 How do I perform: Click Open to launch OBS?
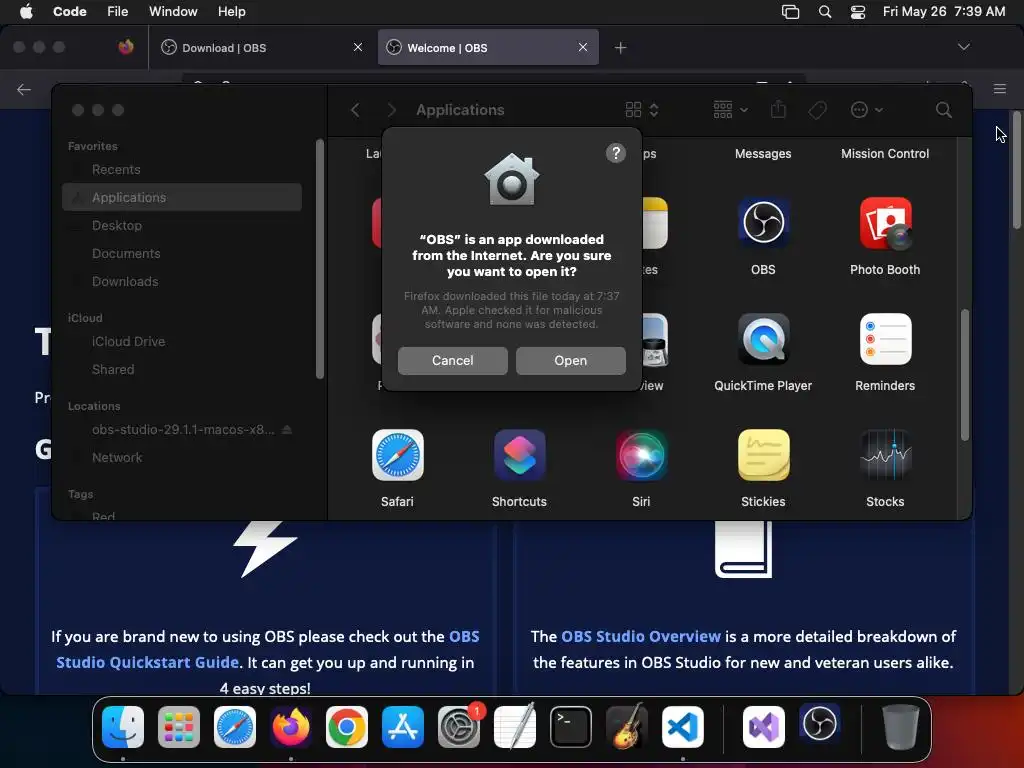571,360
